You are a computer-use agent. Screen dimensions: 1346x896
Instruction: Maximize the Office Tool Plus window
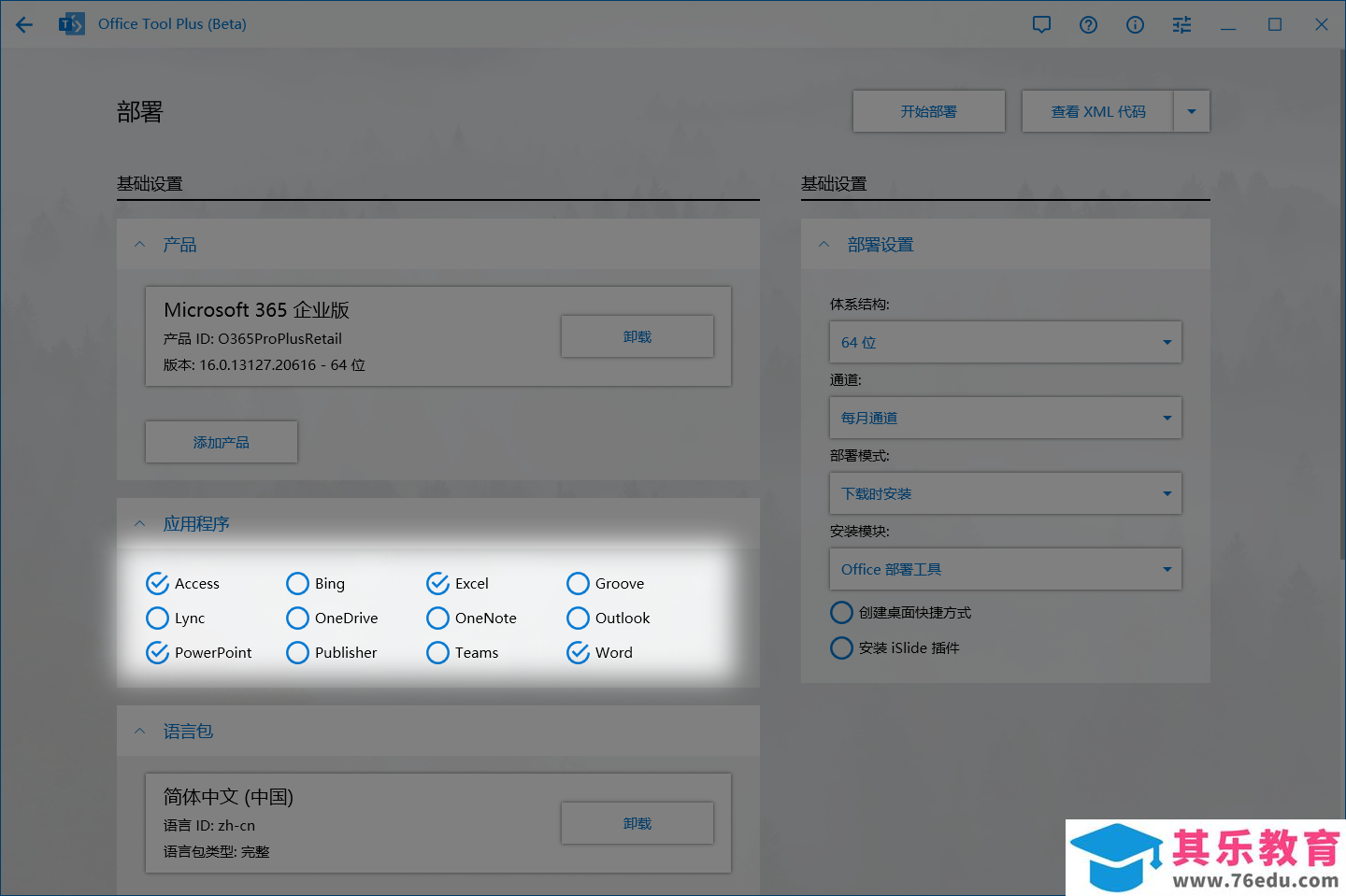pos(1275,24)
